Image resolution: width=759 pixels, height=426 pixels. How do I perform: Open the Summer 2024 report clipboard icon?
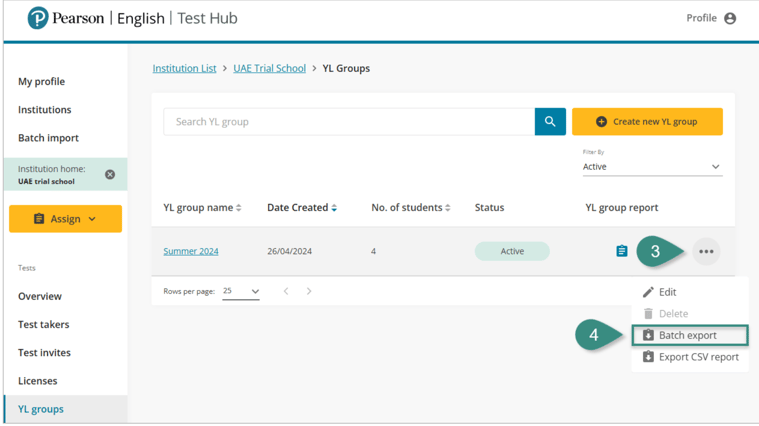click(x=621, y=251)
